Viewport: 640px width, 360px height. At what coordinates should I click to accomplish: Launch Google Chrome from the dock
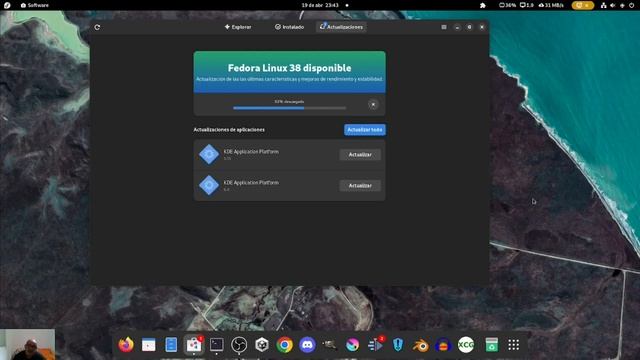tap(284, 345)
